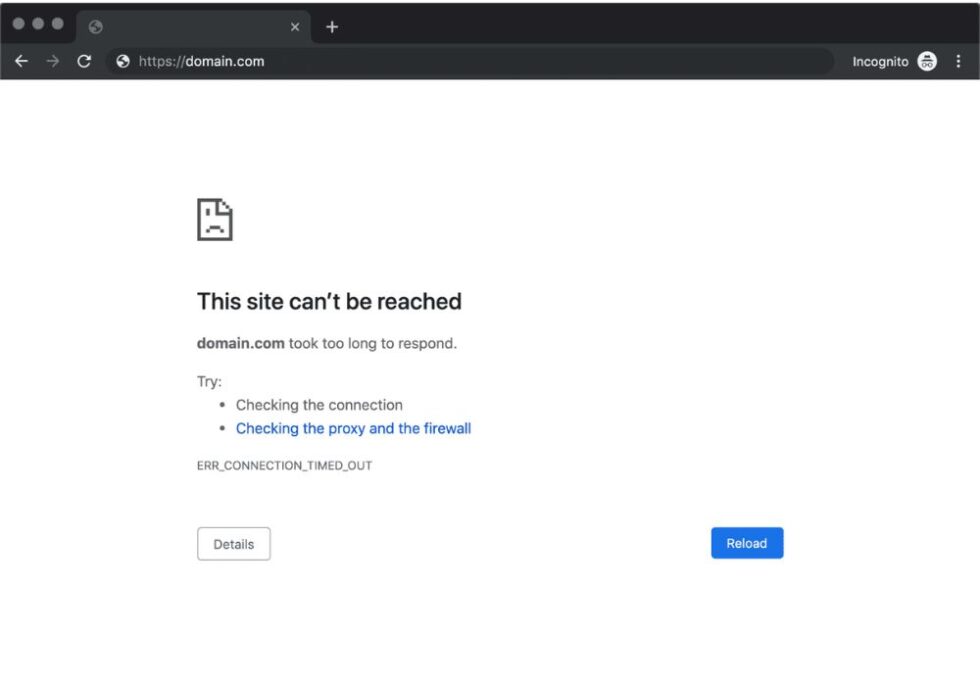Go back using the back arrow
Screen dimensions: 980x686
[x=21, y=61]
